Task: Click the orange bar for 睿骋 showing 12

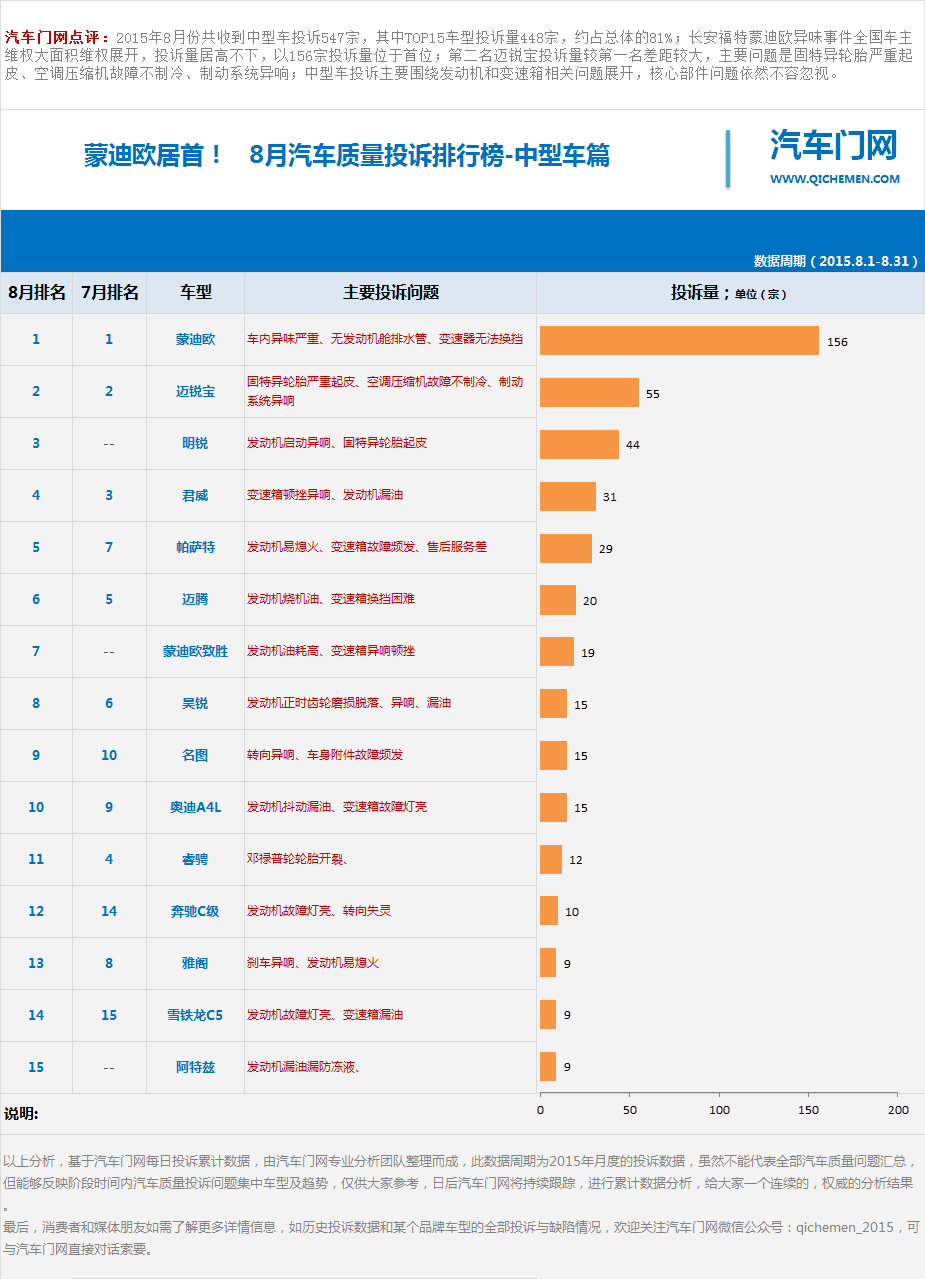Action: point(551,860)
